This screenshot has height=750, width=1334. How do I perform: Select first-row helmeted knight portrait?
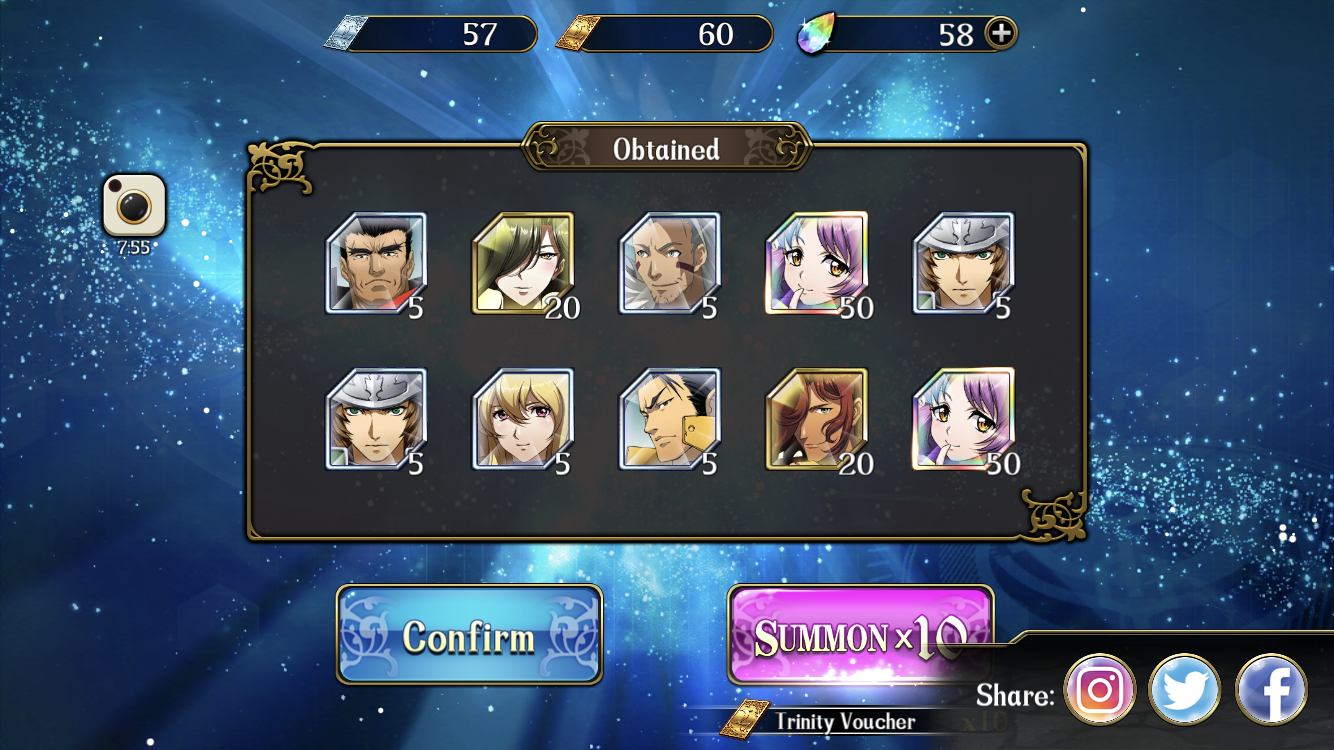coord(963,263)
